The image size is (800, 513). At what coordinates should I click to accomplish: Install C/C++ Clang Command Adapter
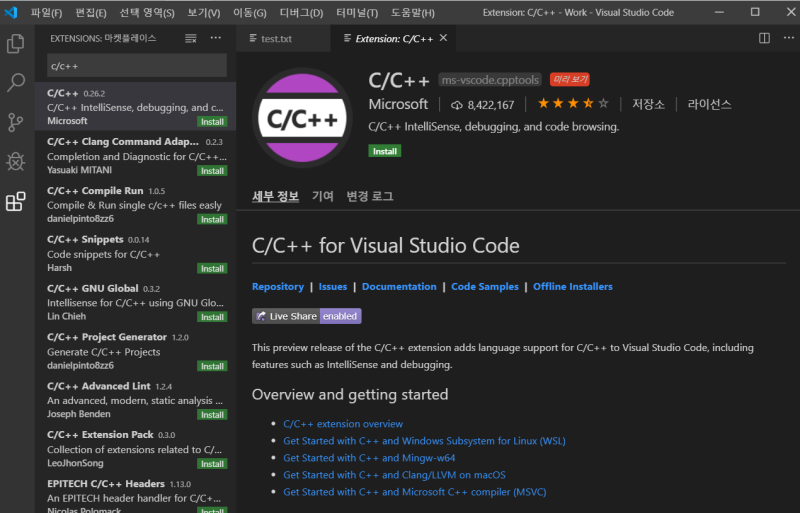(212, 171)
